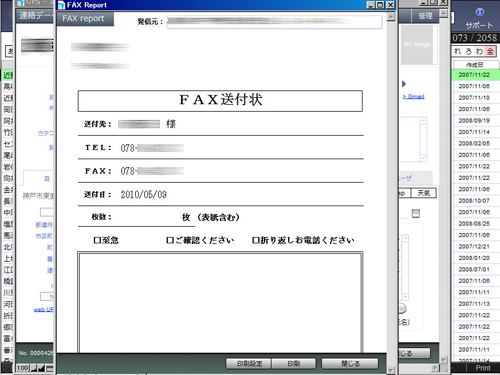Image resolution: width=500 pixels, height=375 pixels.
Task: Click the FAX送付状 heading
Action: click(221, 100)
